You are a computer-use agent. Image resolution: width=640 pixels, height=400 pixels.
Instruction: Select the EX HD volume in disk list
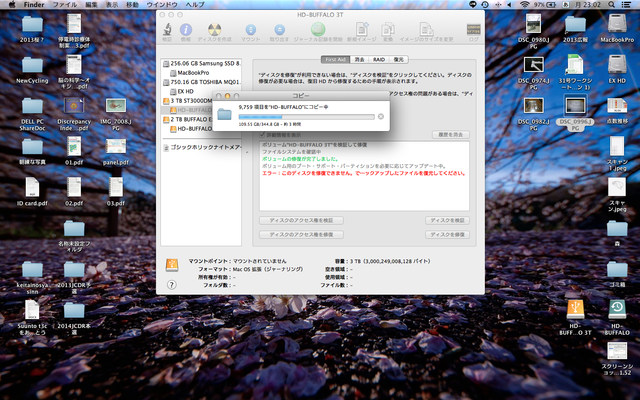(x=202, y=91)
